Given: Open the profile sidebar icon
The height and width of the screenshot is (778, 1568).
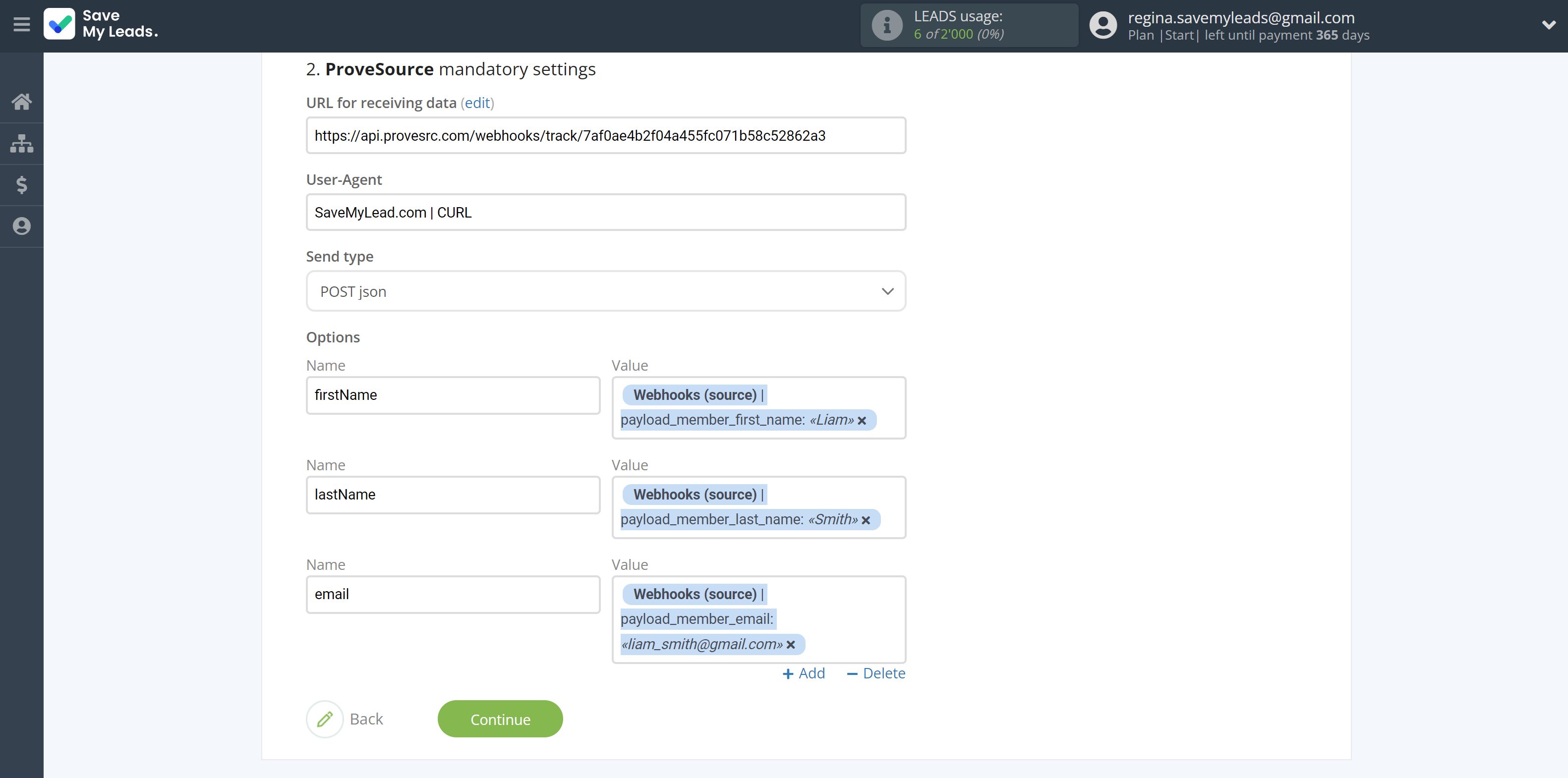Looking at the screenshot, I should click(21, 226).
